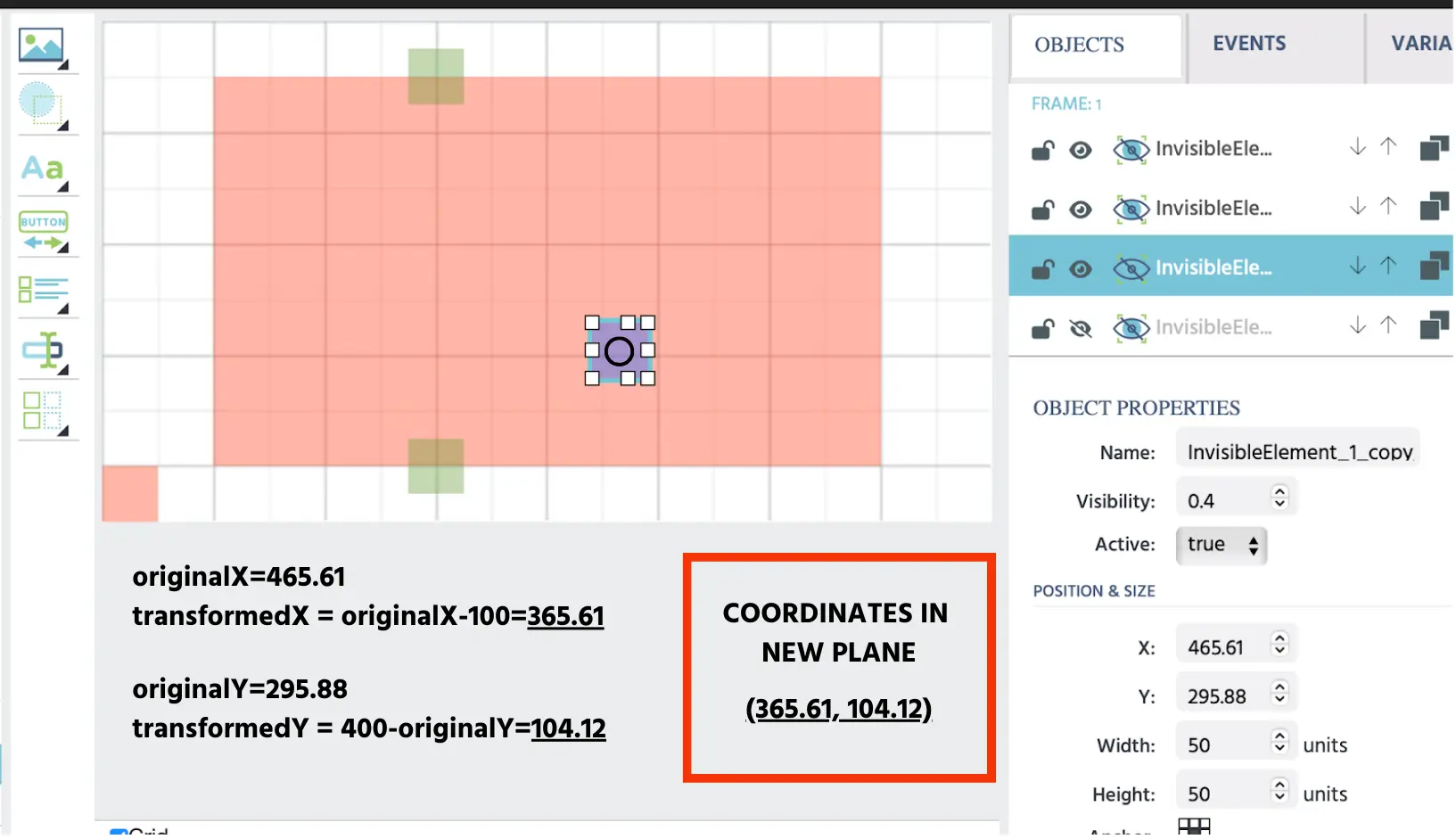This screenshot has height=839, width=1456.
Task: Select the lower green square on canvas
Action: pos(436,466)
